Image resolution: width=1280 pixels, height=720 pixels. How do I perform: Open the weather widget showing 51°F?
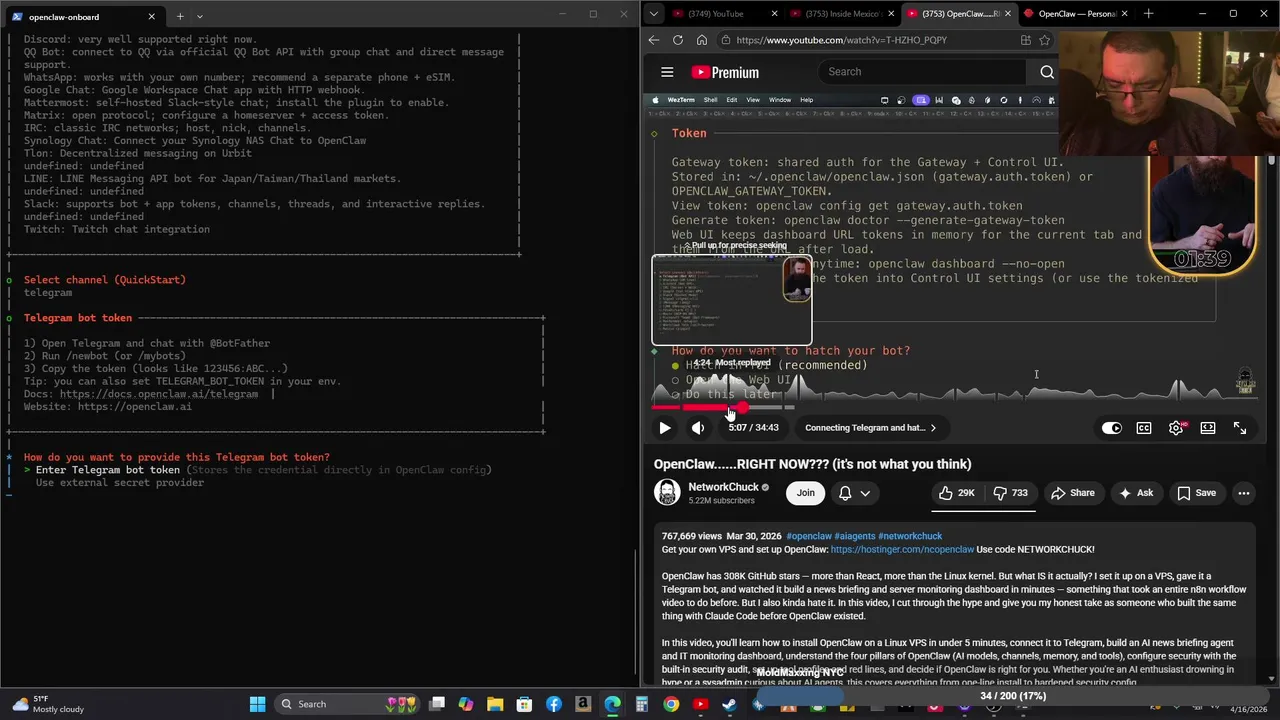(48, 704)
